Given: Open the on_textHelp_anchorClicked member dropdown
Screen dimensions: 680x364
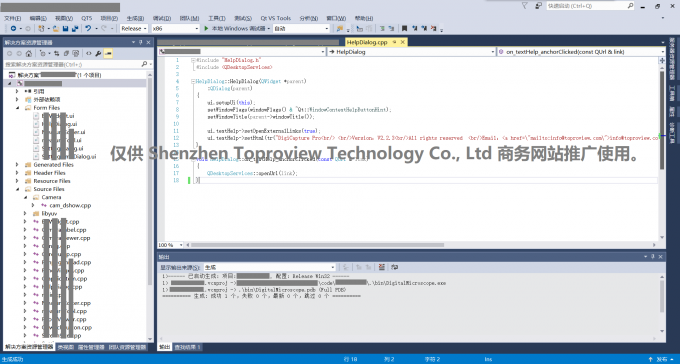Looking at the screenshot, I should [581, 52].
